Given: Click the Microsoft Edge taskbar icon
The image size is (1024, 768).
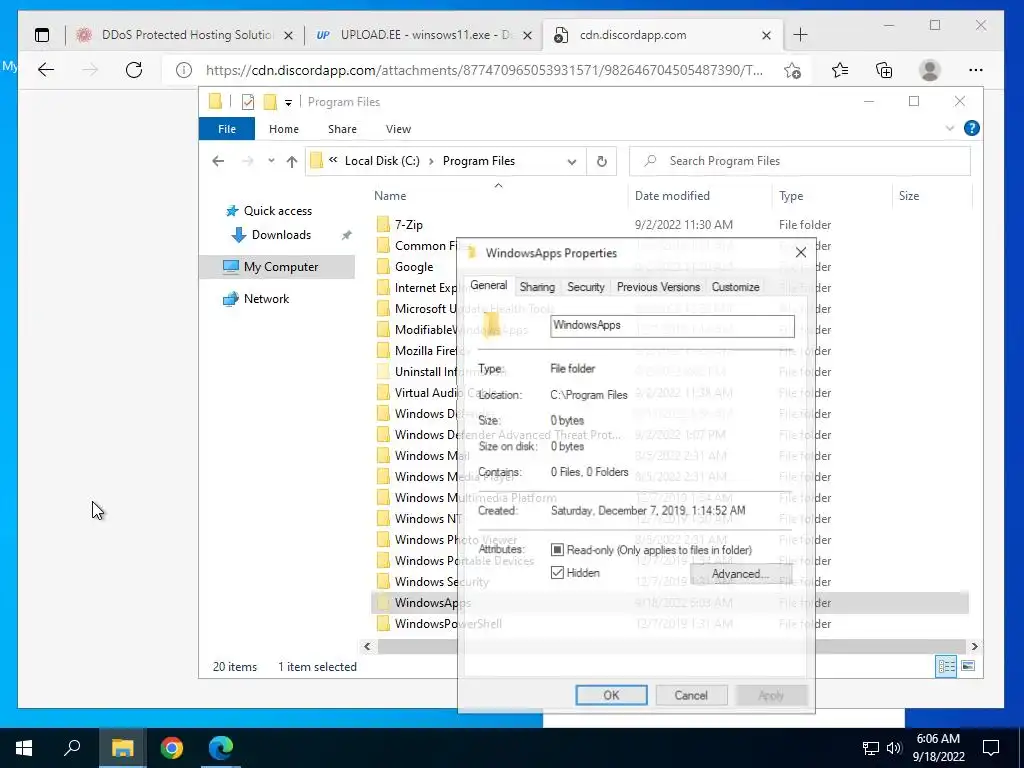Looking at the screenshot, I should tap(221, 748).
